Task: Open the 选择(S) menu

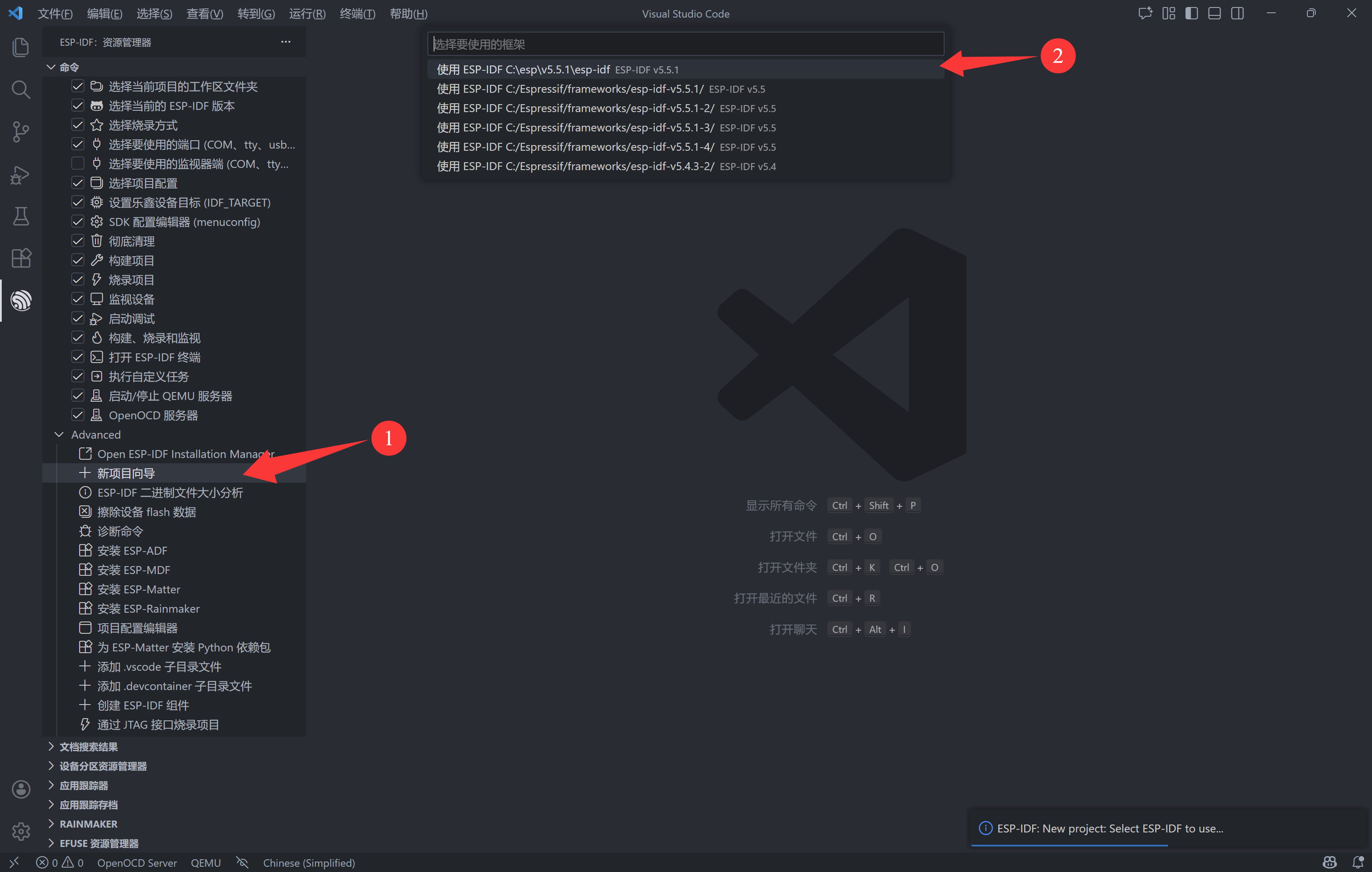Action: click(154, 13)
